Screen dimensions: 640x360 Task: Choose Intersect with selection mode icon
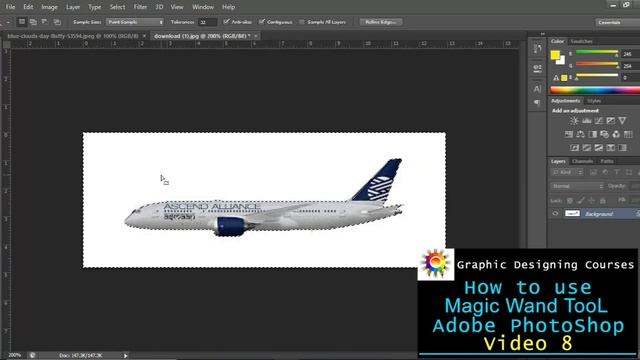point(57,22)
